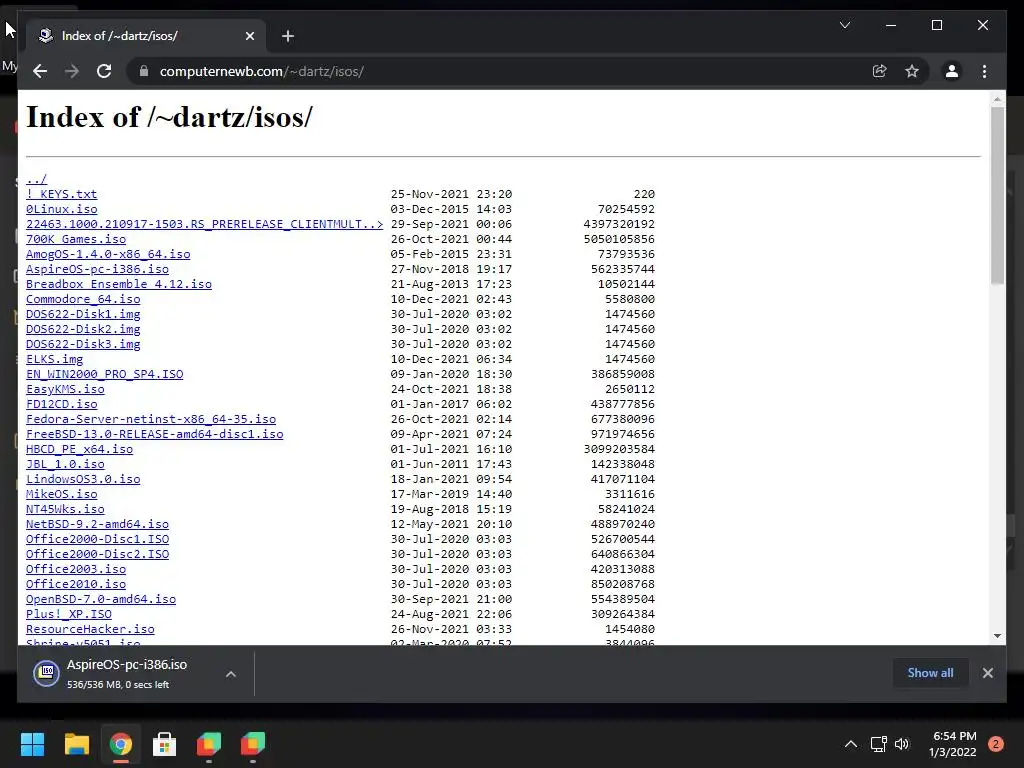Show hidden system tray icons
The height and width of the screenshot is (768, 1024).
pyautogui.click(x=850, y=744)
